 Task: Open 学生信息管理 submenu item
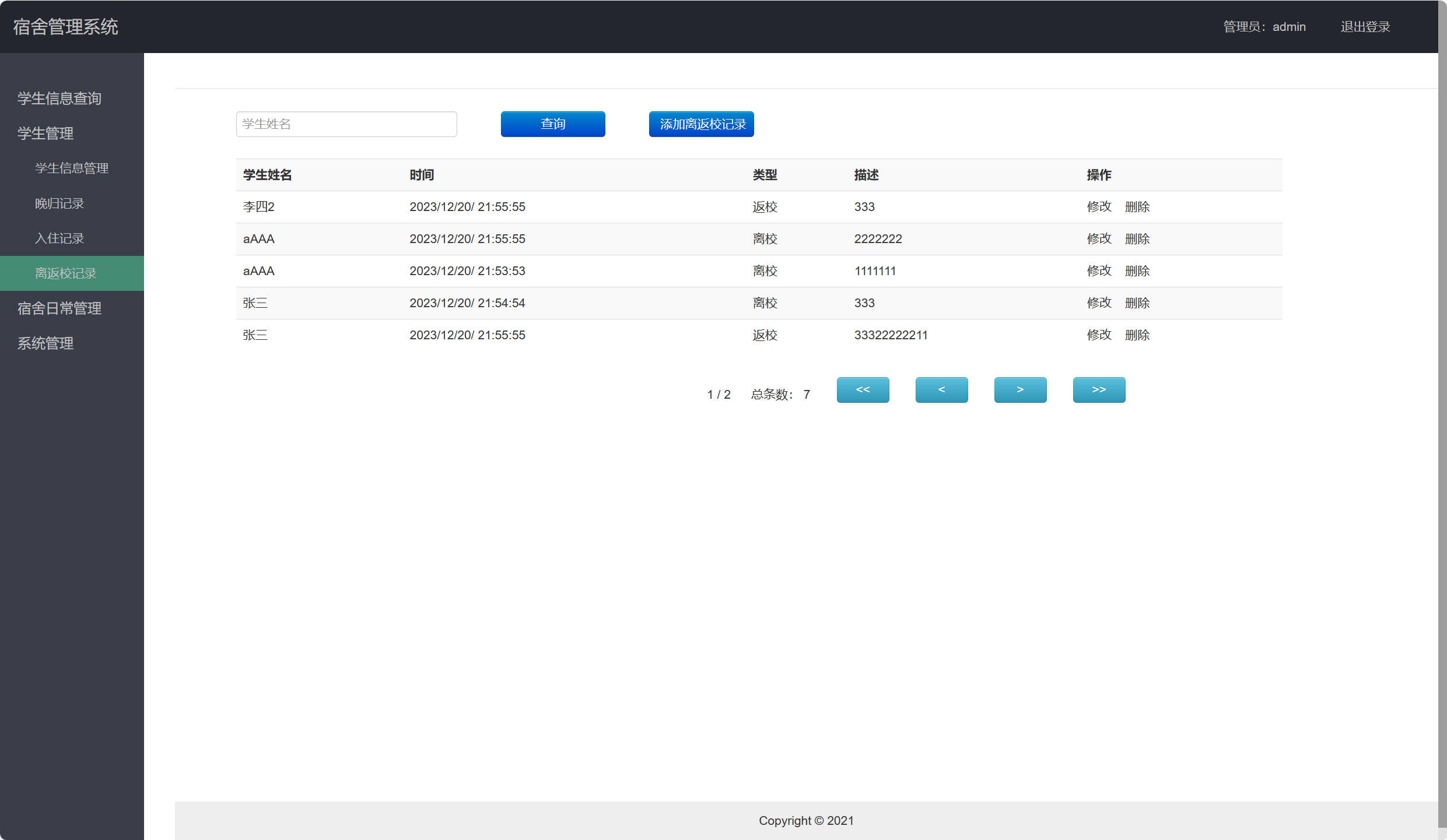point(72,168)
